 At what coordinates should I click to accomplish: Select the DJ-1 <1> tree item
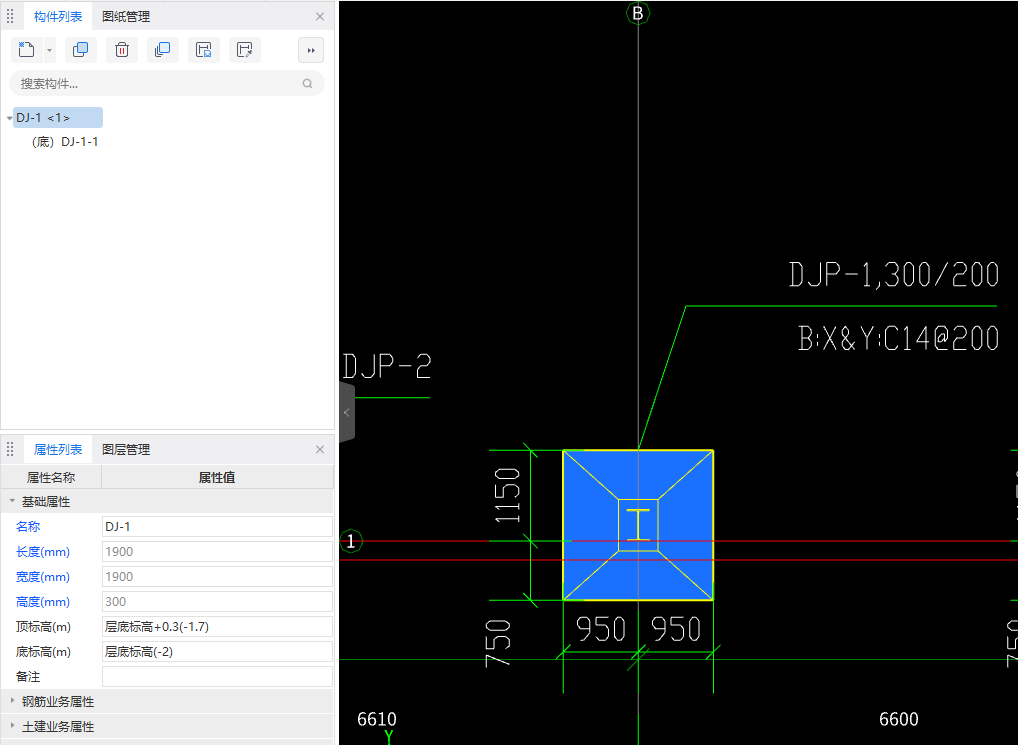[x=57, y=117]
